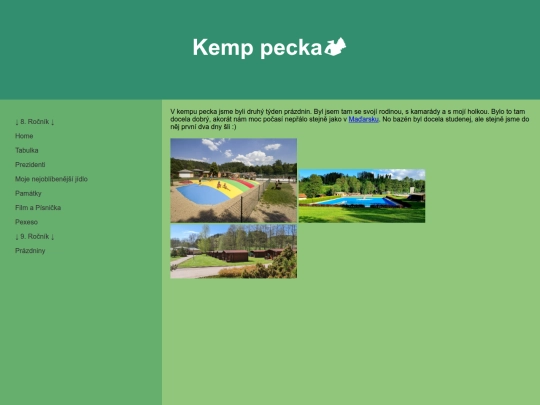Open the Home page from the sidebar
This screenshot has width=540, height=405.
pyautogui.click(x=24, y=136)
